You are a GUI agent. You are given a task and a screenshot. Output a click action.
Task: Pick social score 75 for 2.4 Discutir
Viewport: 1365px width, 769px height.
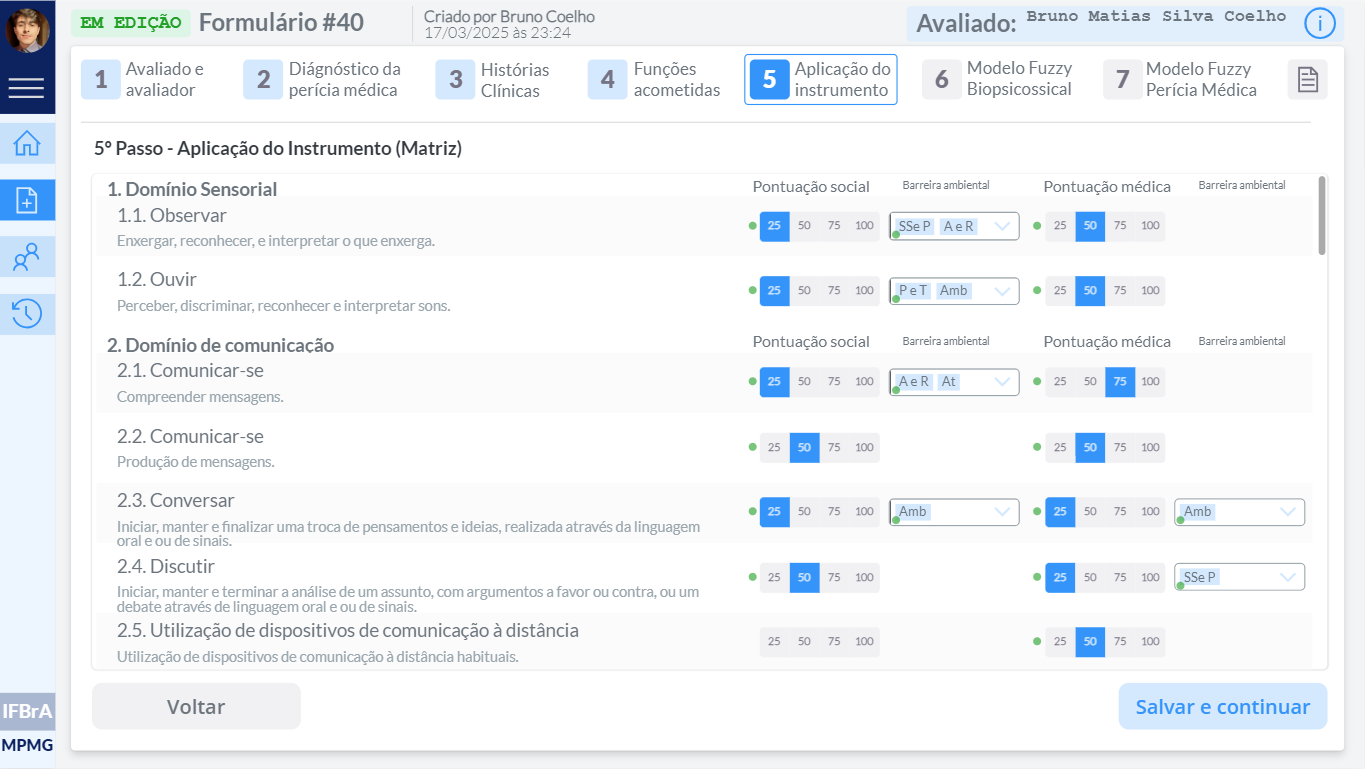pyautogui.click(x=834, y=577)
